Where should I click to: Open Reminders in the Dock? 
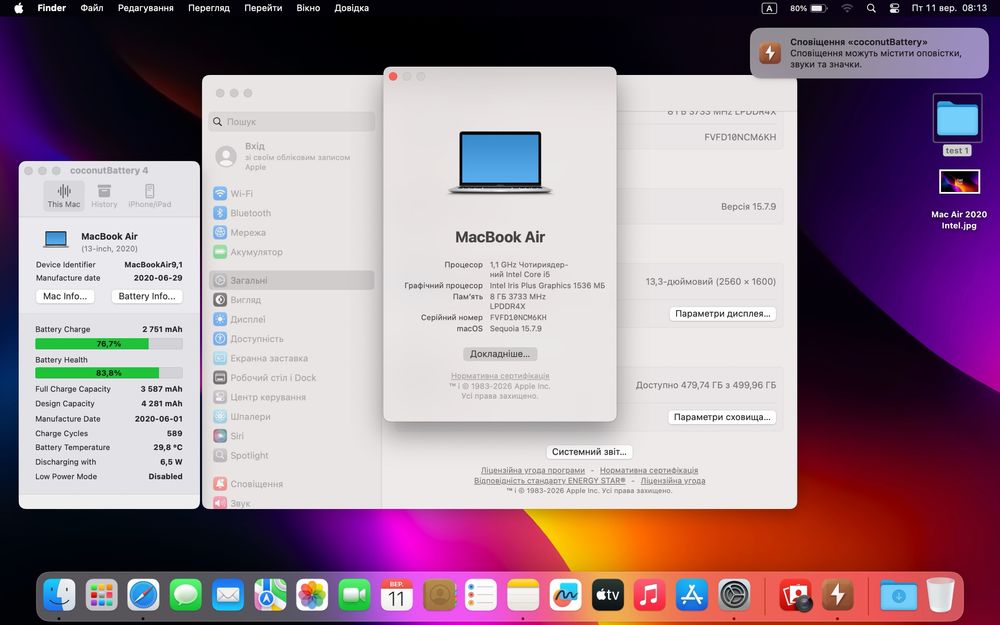click(x=481, y=595)
